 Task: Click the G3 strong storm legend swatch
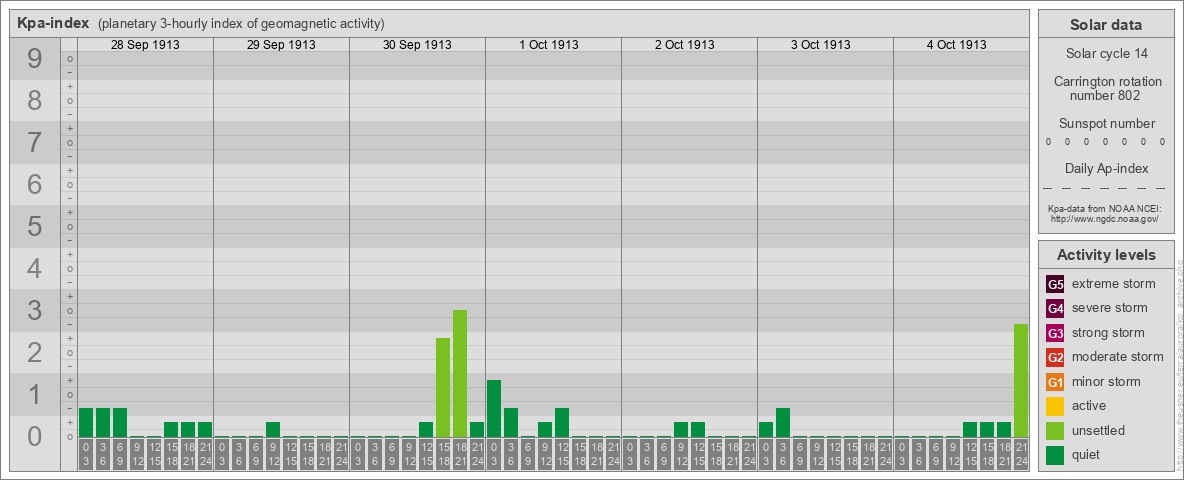pos(1055,333)
